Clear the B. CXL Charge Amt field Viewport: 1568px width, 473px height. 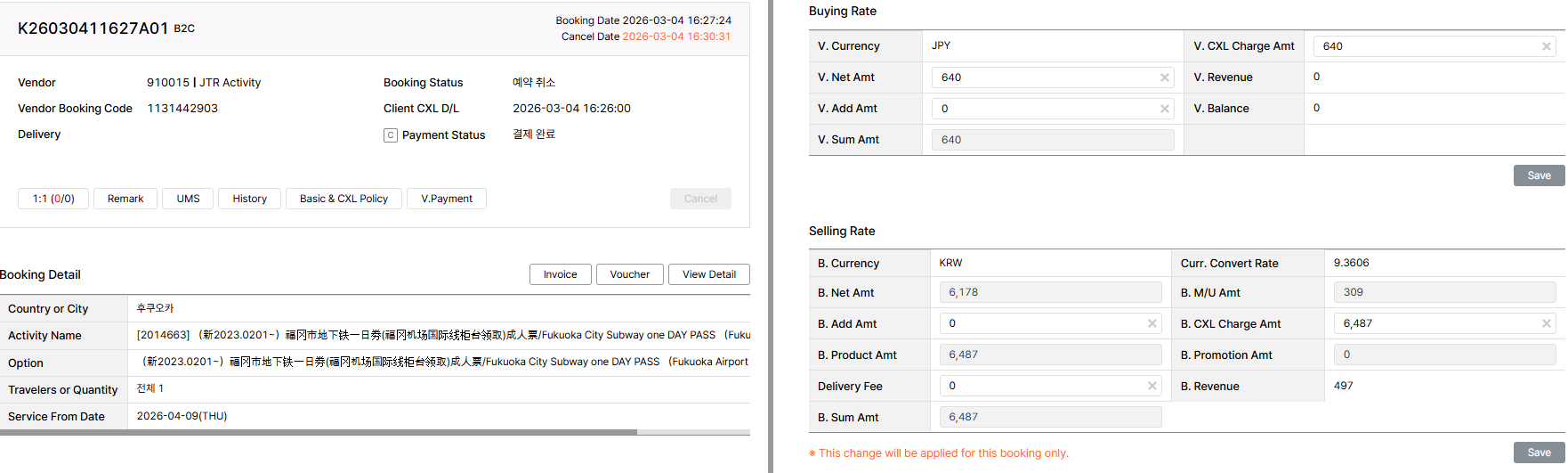[x=1546, y=323]
